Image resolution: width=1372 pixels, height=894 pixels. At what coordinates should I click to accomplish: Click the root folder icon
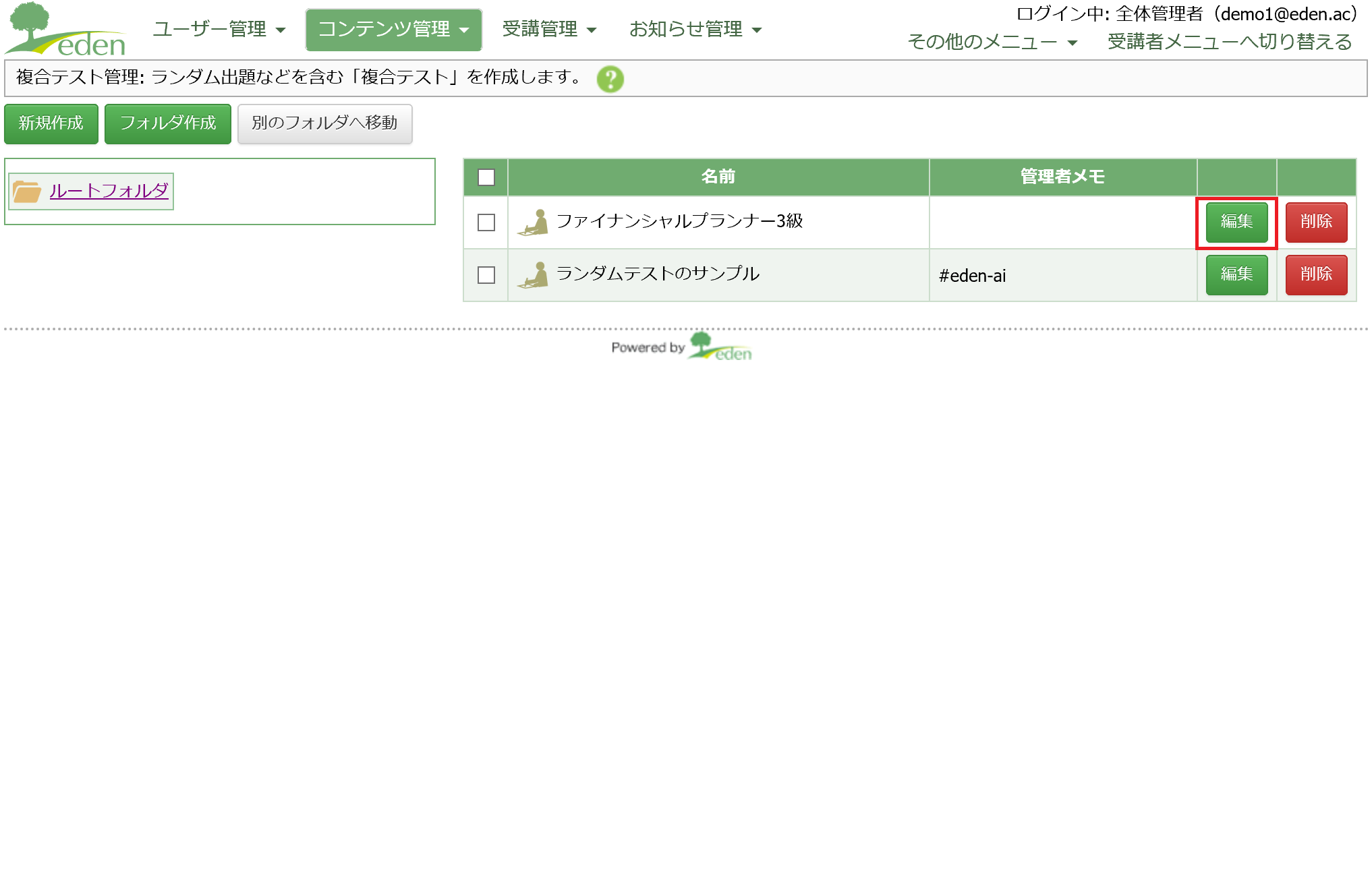(27, 191)
